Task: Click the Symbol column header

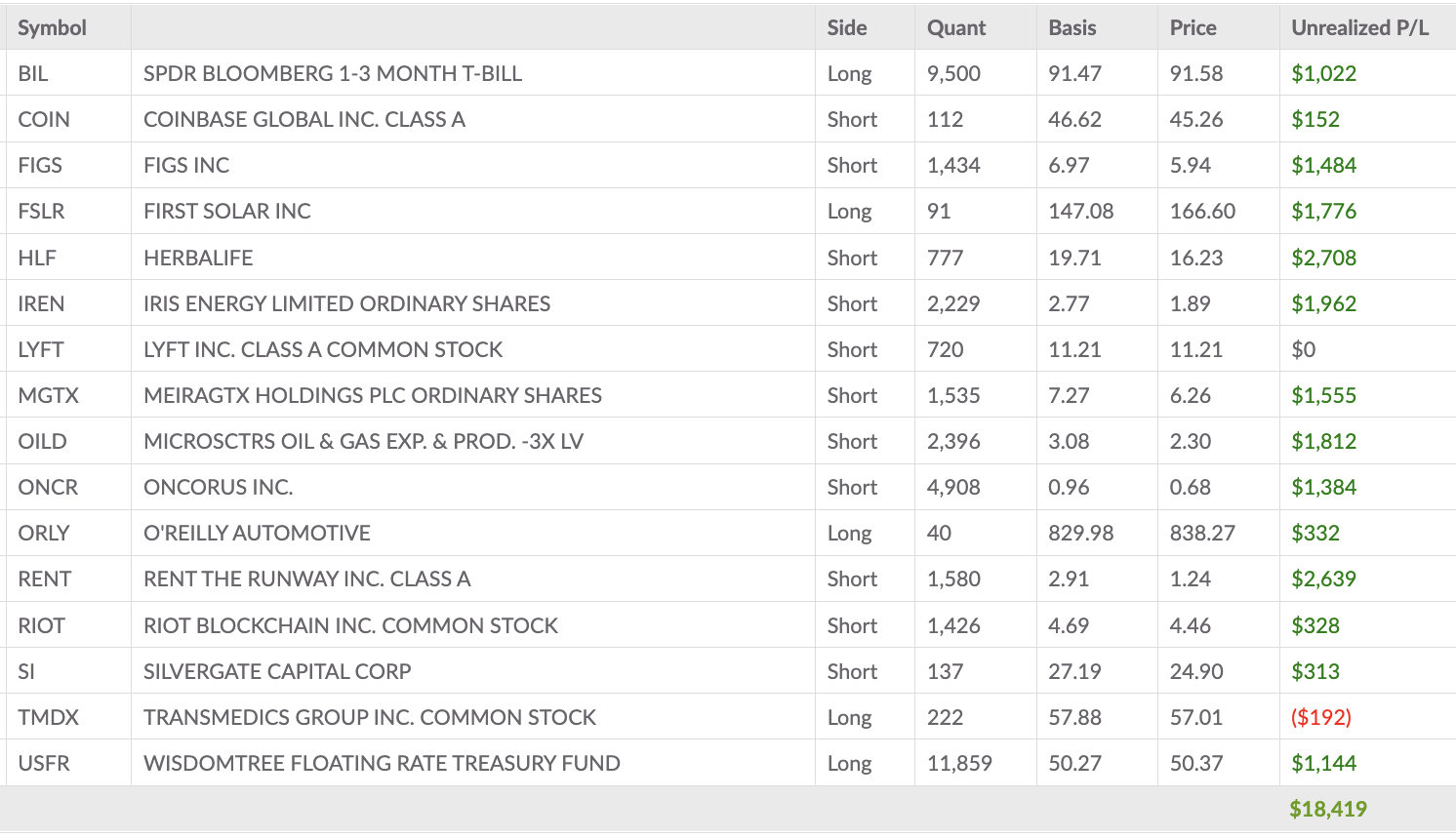Action: [53, 27]
